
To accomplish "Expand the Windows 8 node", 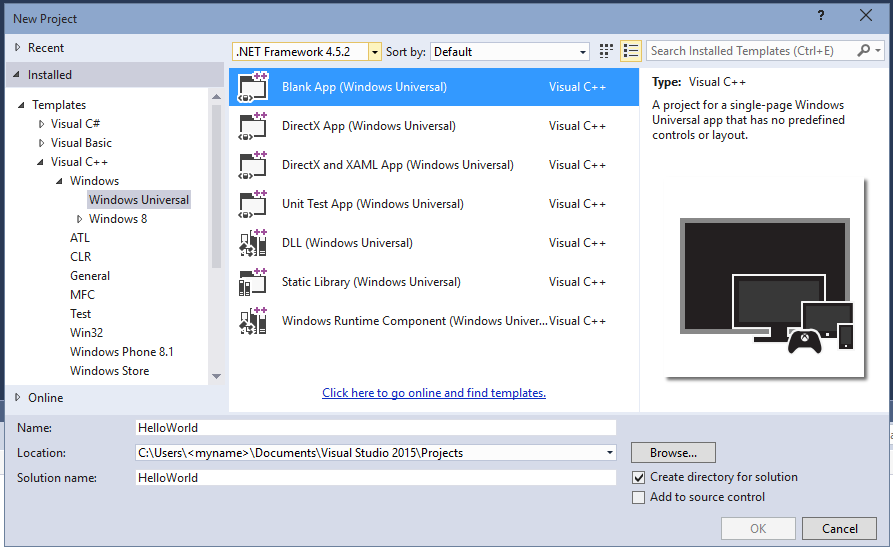I will [79, 219].
